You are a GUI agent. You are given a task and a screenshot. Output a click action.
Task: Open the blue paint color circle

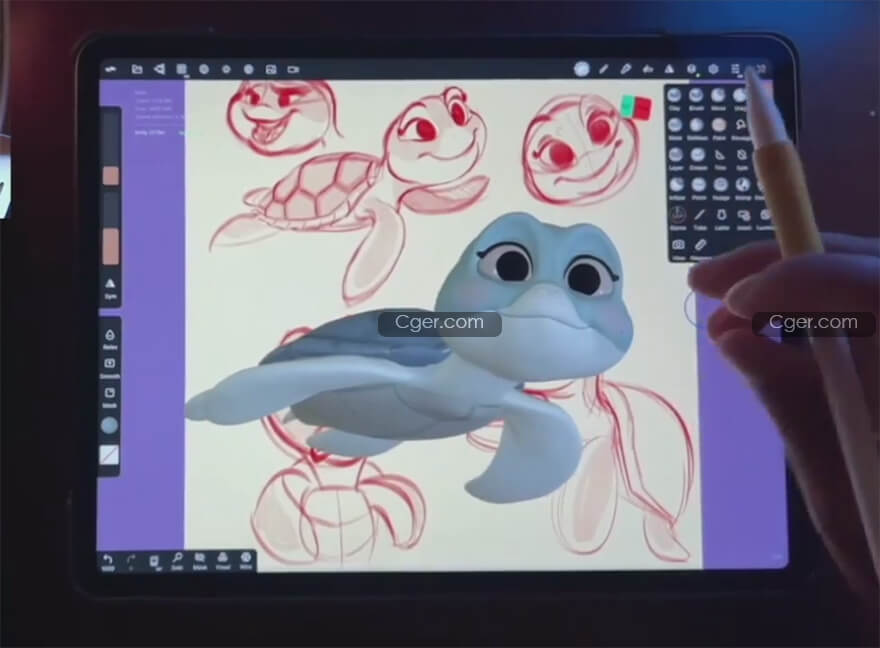[109, 426]
